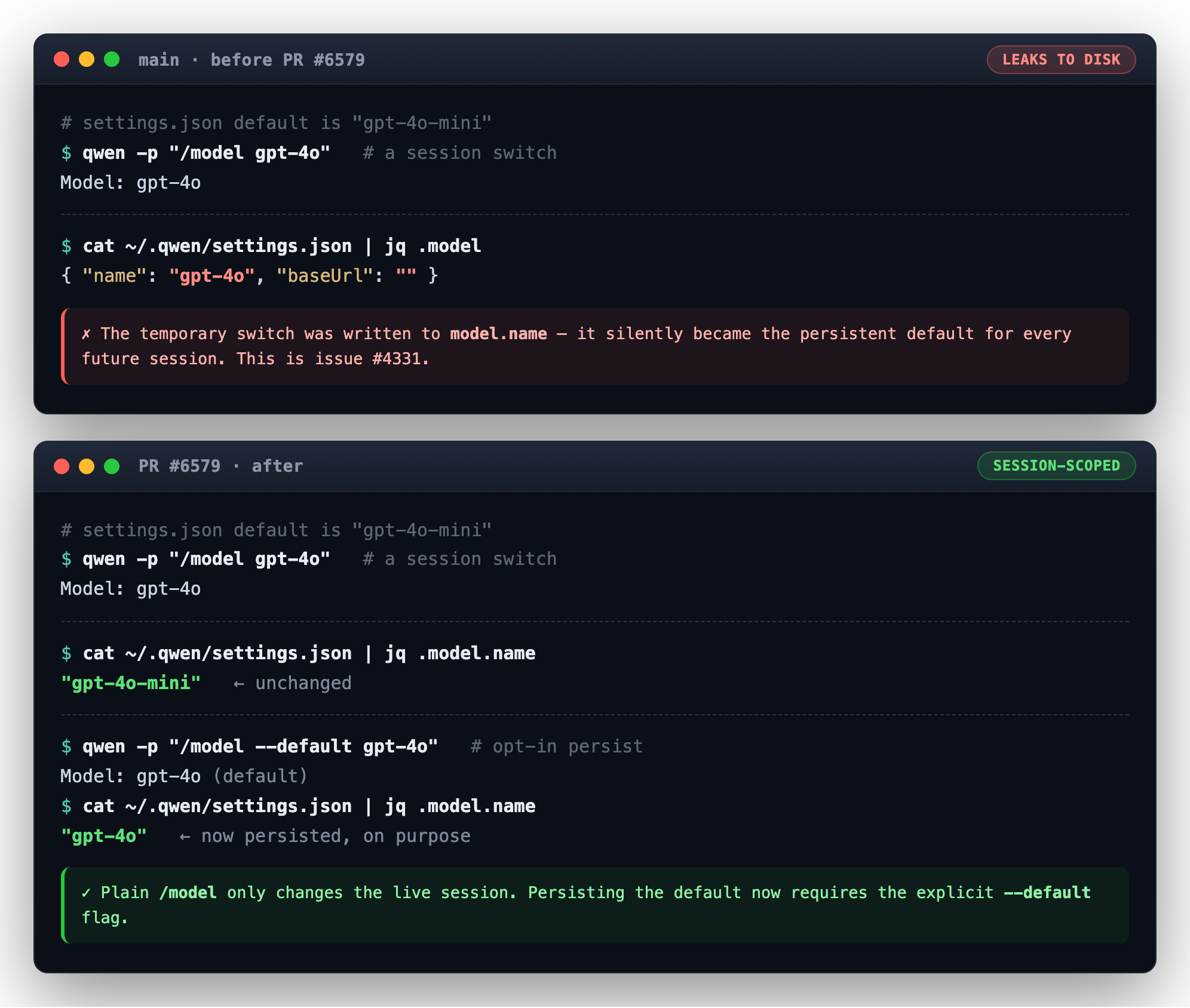Select the title "PR #6579 · after"
1190x1008 pixels.
coord(220,466)
